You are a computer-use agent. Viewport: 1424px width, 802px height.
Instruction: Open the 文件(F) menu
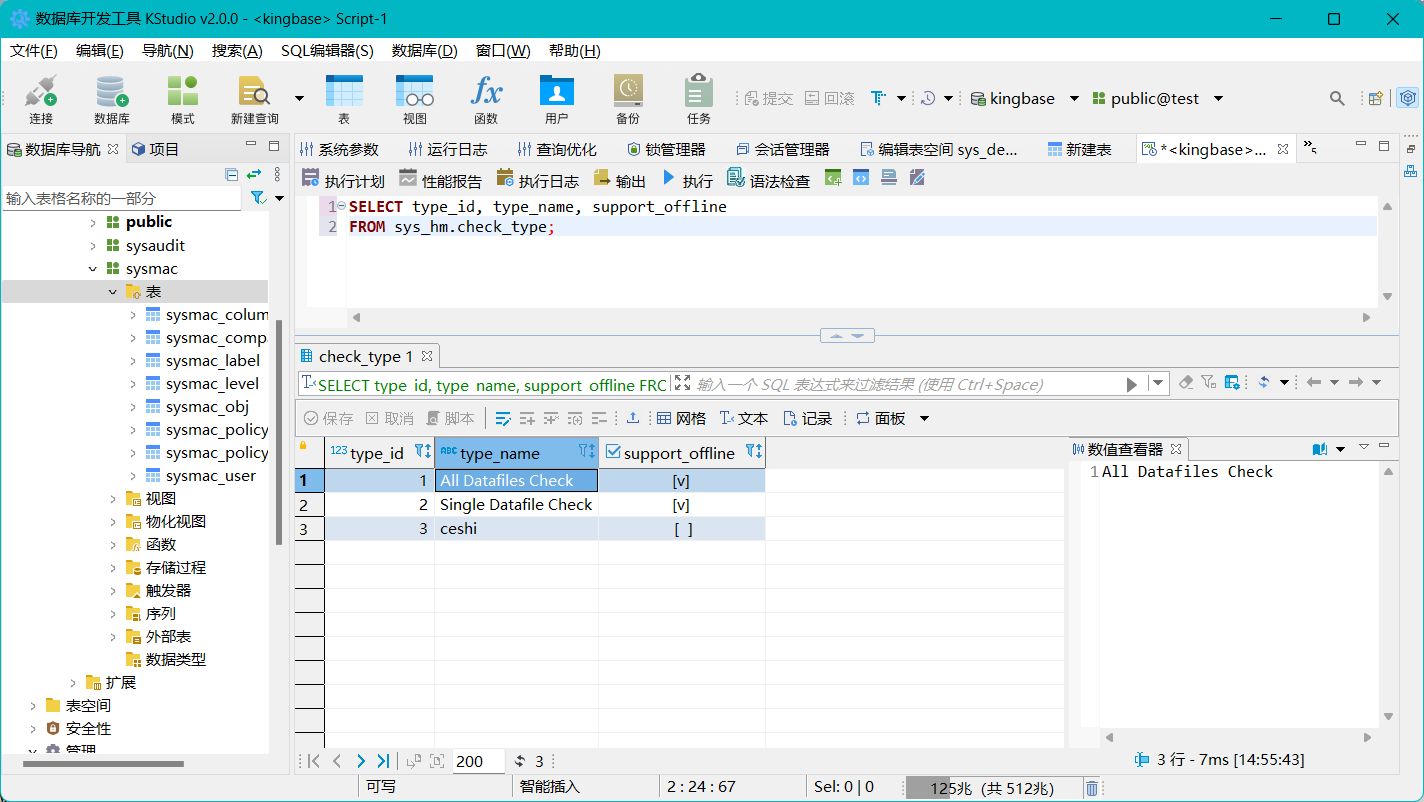[x=34, y=51]
